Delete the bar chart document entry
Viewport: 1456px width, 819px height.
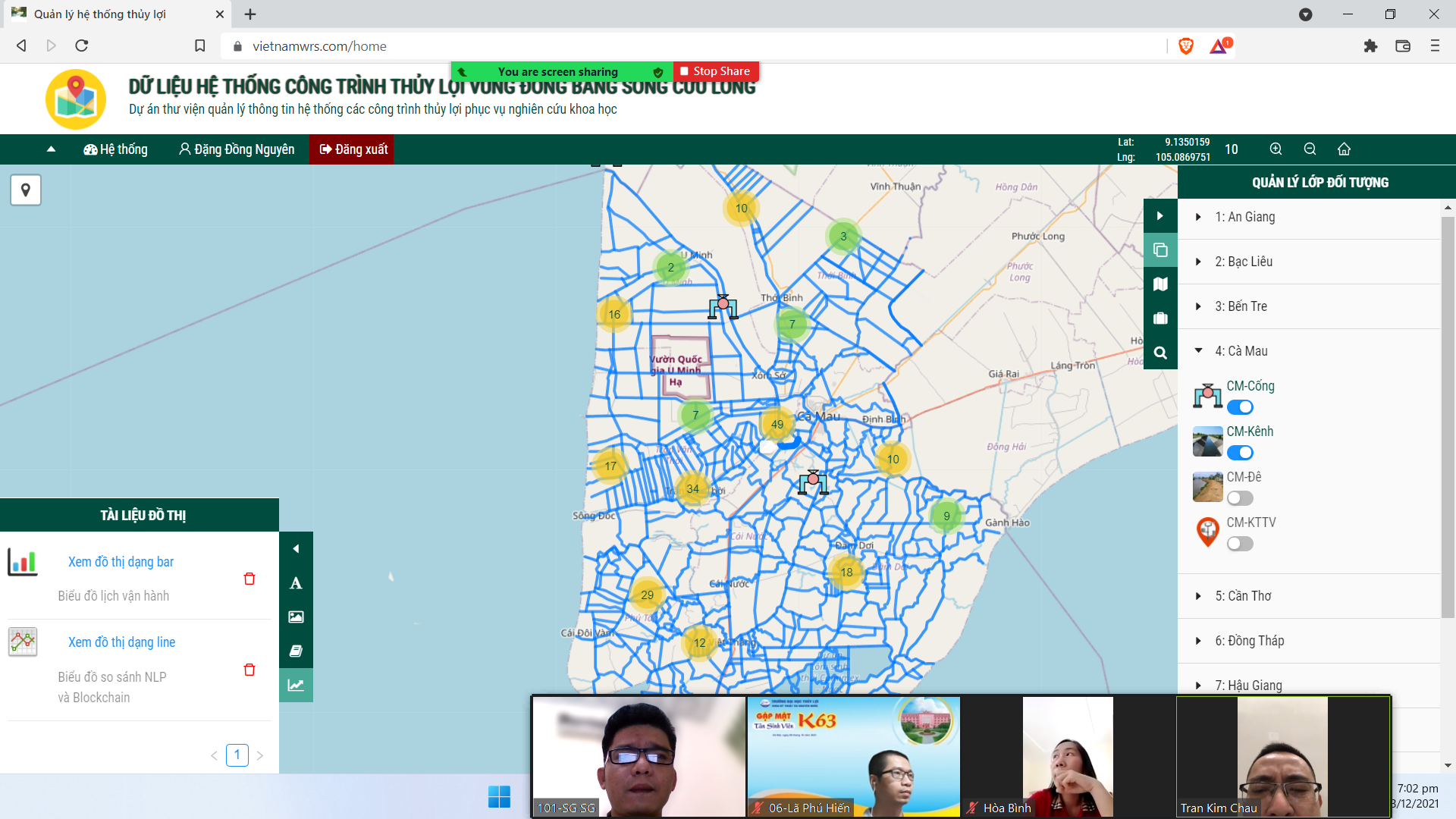(249, 579)
